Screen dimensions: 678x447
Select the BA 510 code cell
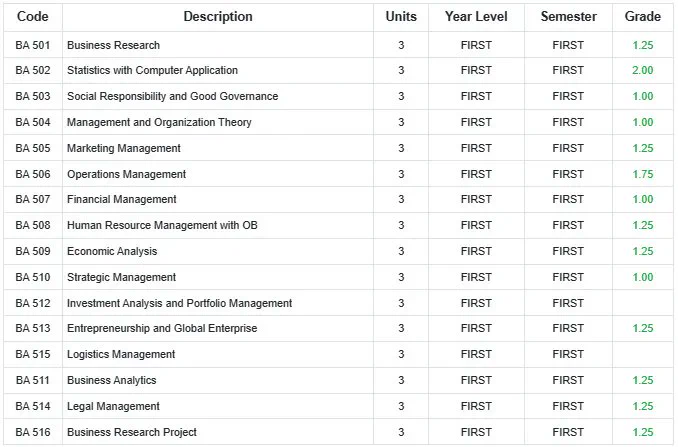click(32, 277)
